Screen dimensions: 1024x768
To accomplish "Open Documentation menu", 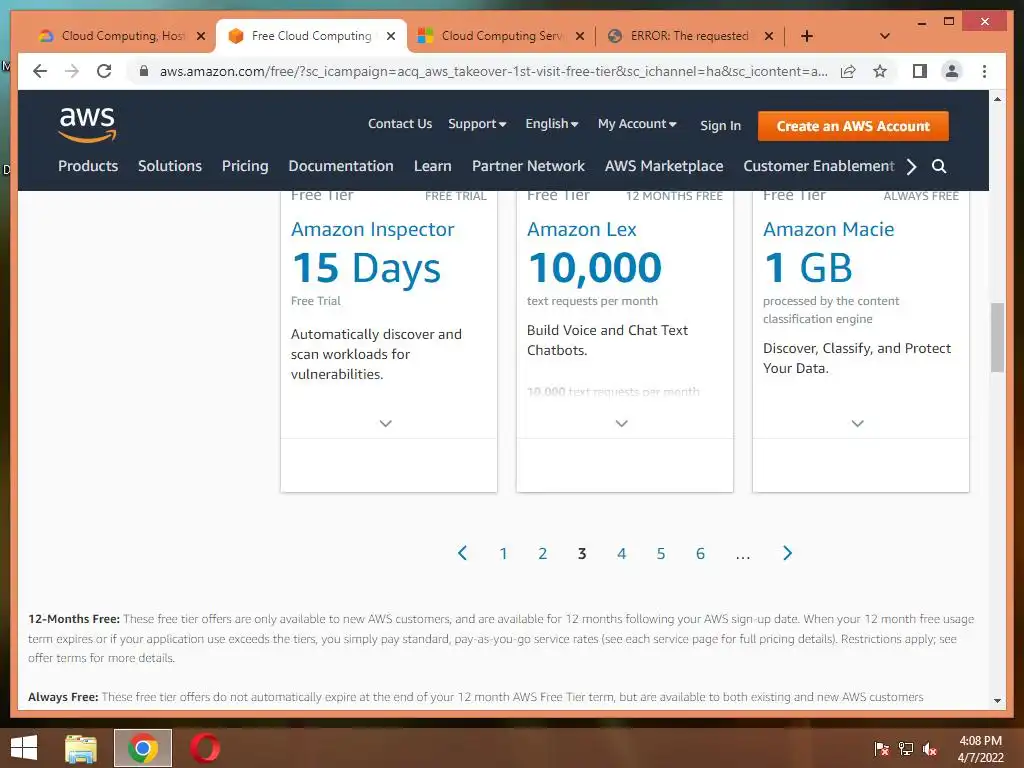I will [x=341, y=166].
